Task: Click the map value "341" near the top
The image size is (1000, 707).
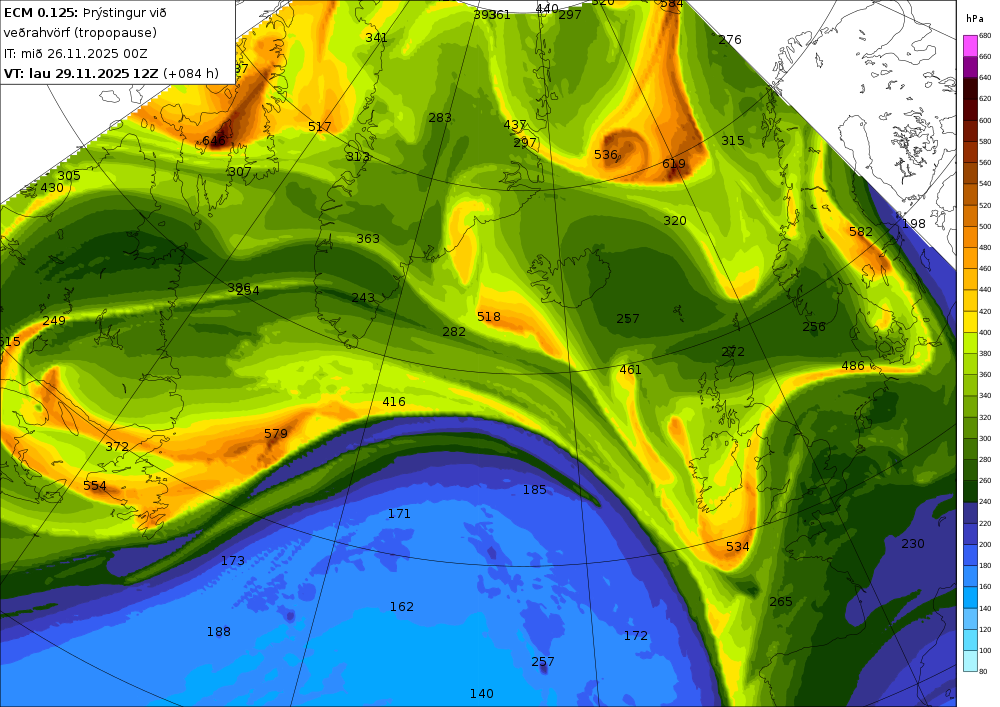Action: tap(376, 38)
